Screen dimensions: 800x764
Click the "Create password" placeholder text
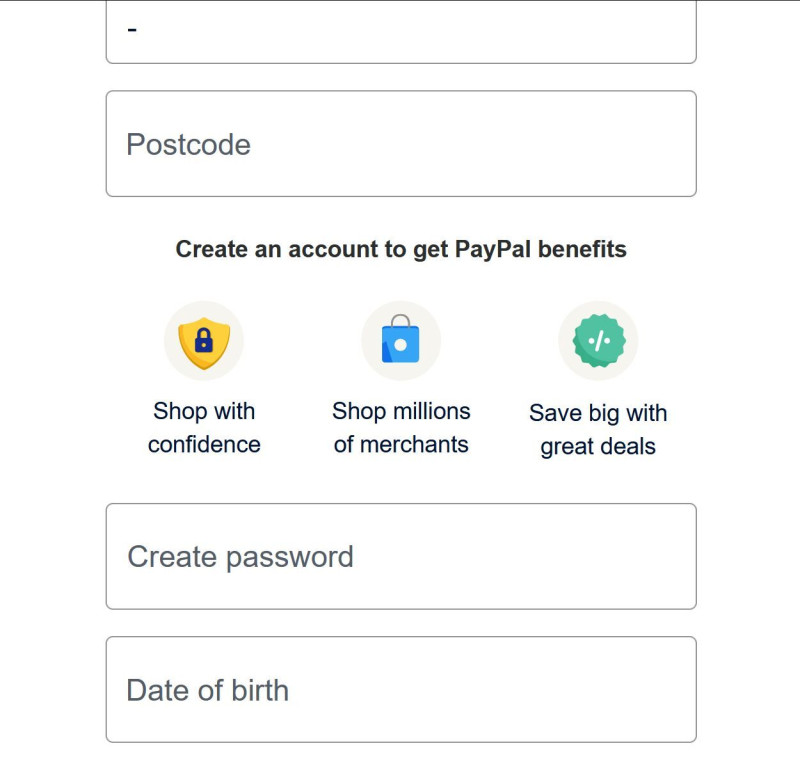click(240, 556)
